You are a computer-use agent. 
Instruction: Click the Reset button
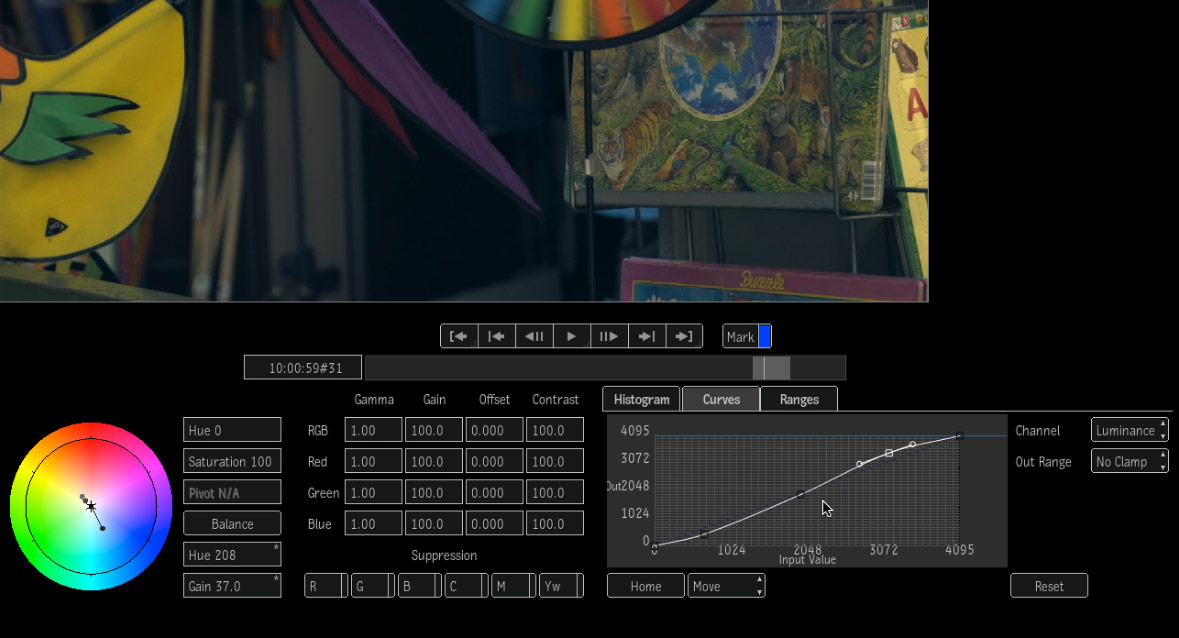1048,586
